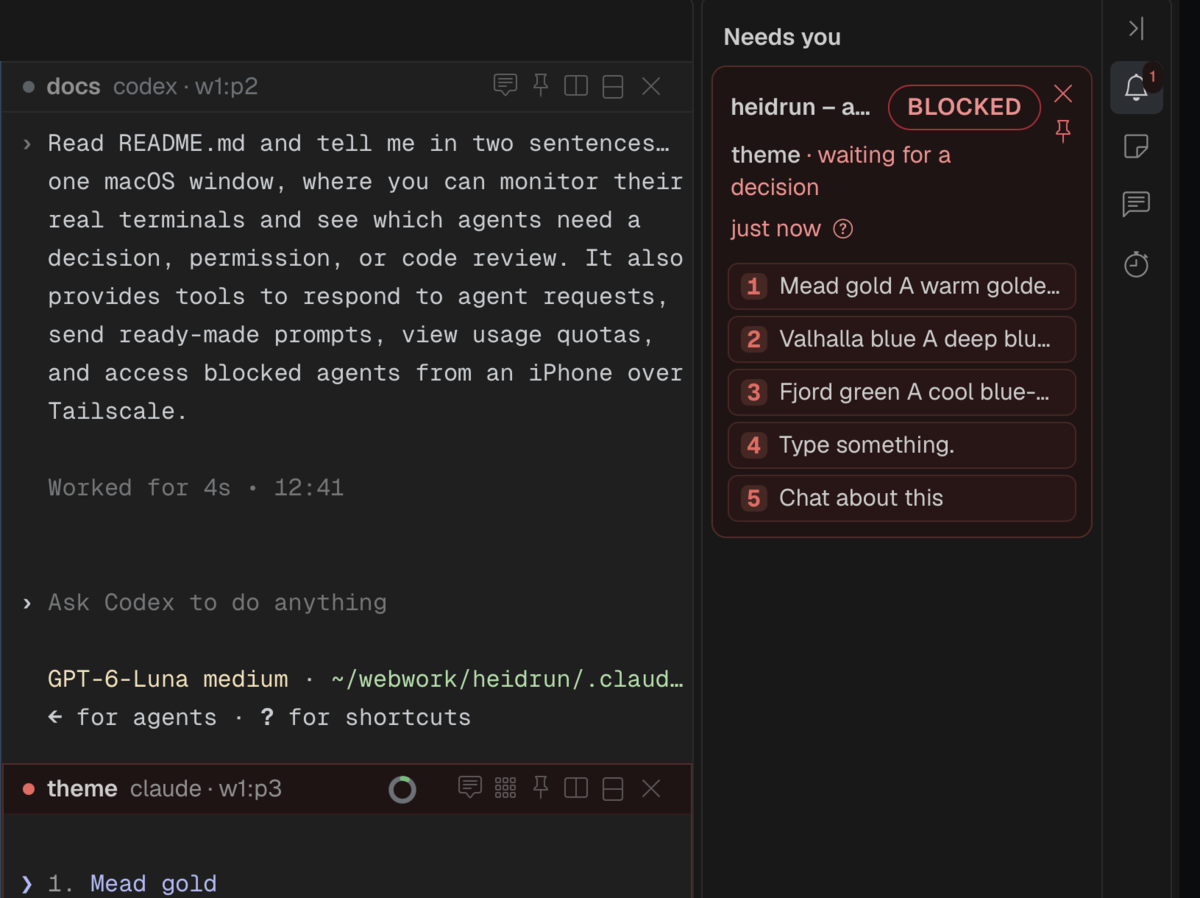Open the comment icon in docs pane header

[x=506, y=86]
